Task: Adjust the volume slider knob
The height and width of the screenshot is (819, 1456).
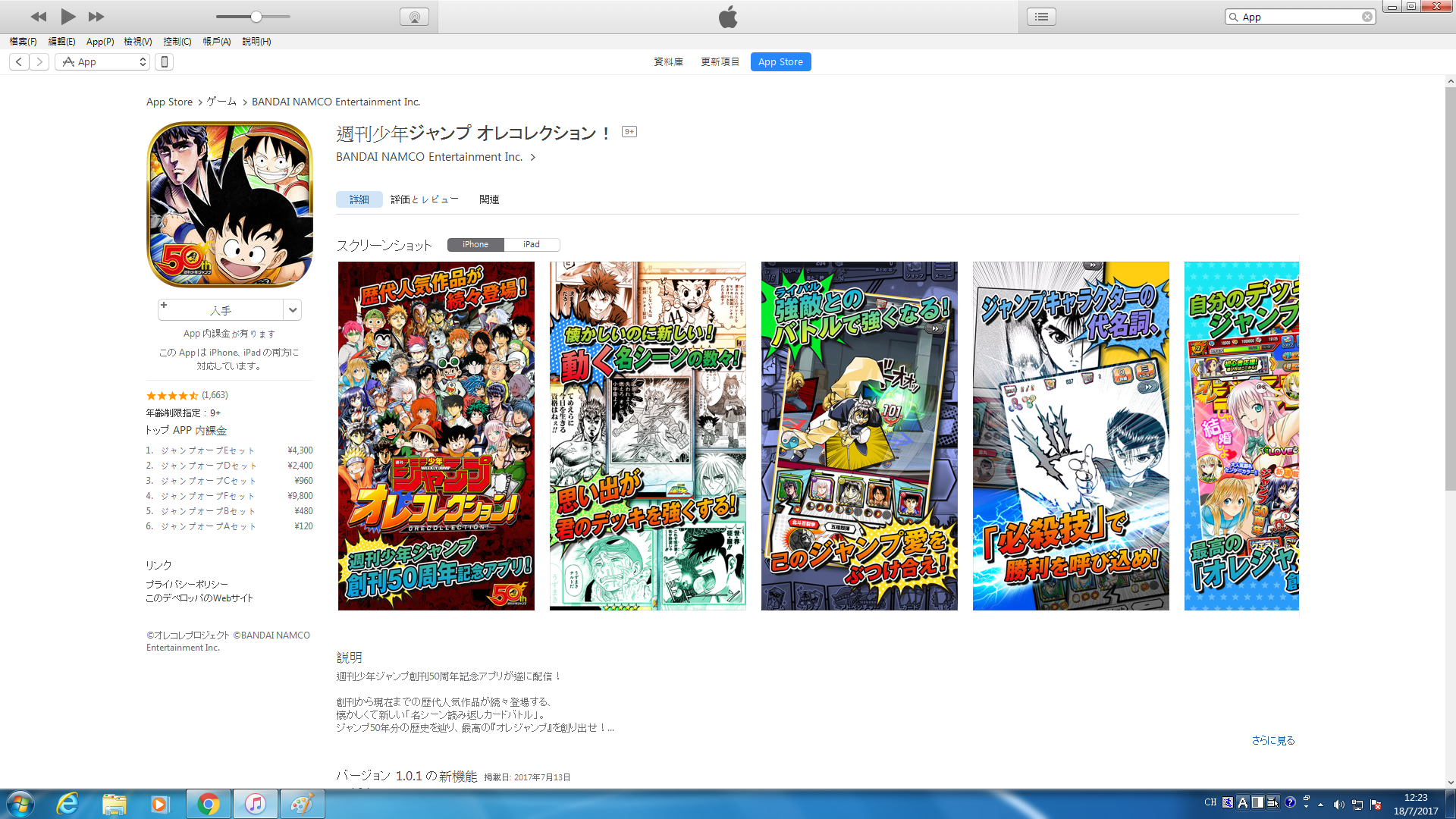Action: pos(256,17)
